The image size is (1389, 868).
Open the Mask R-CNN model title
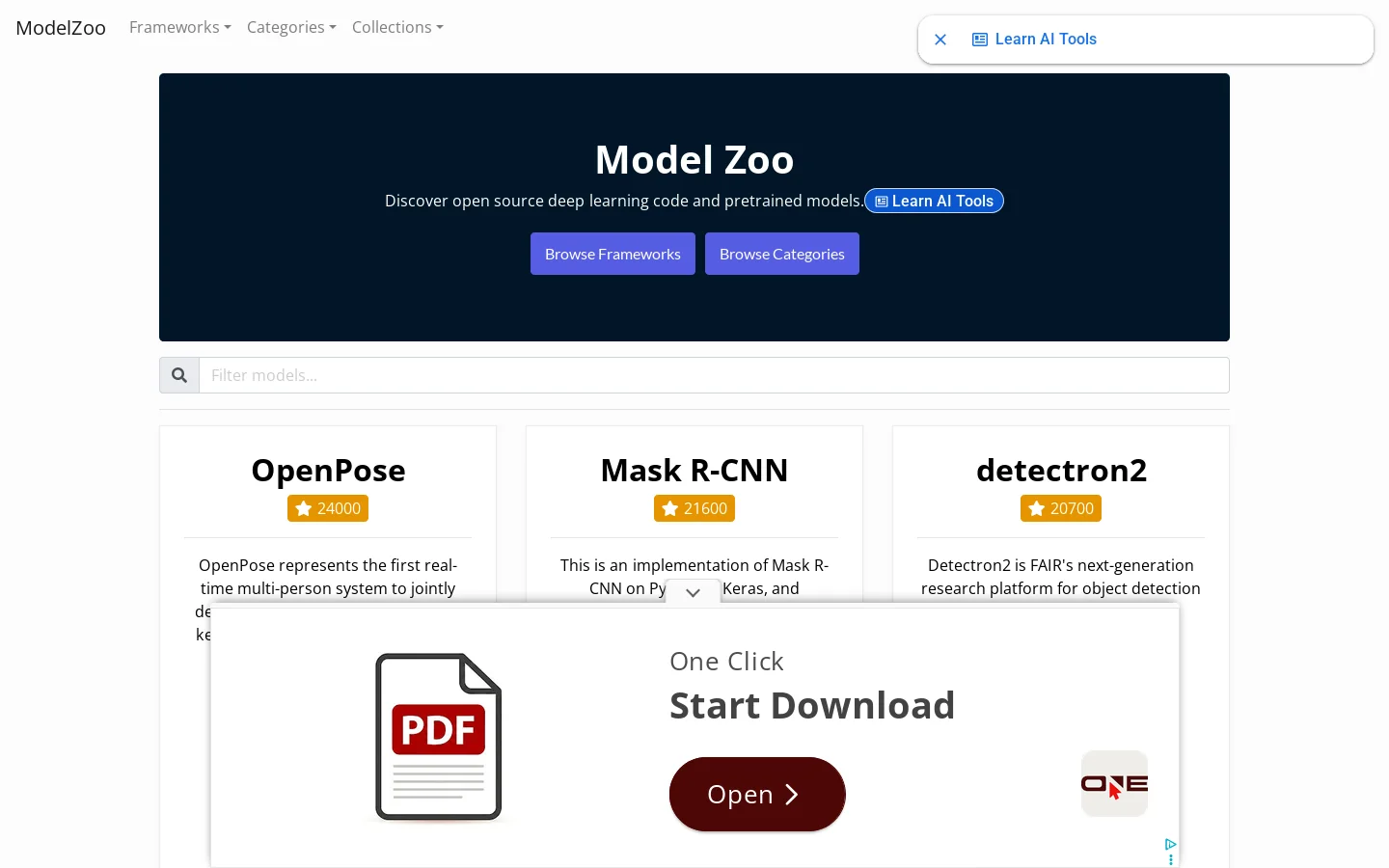pyautogui.click(x=694, y=470)
